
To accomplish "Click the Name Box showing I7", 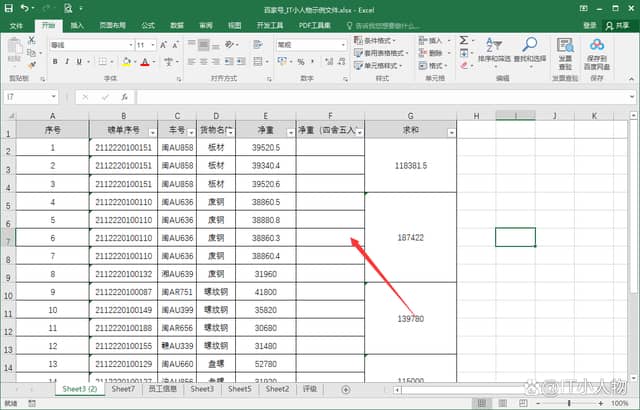I will pos(28,97).
